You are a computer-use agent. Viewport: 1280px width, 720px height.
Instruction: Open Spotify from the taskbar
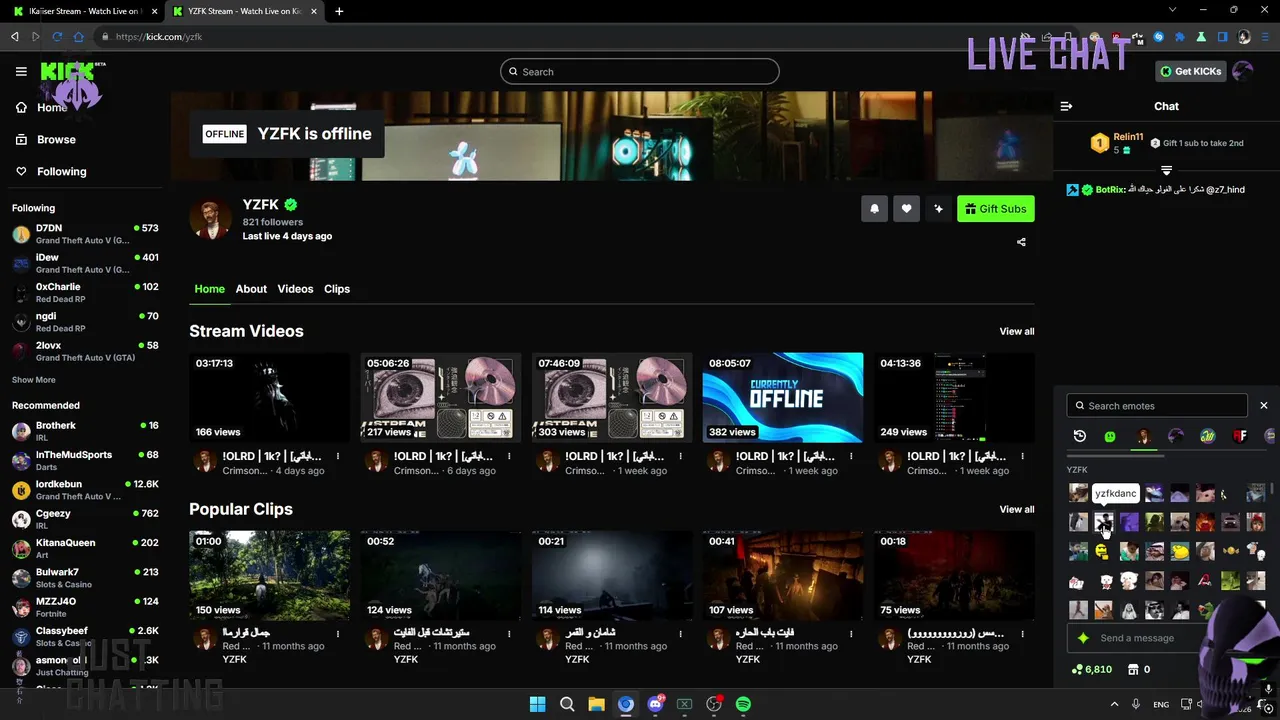pyautogui.click(x=743, y=704)
